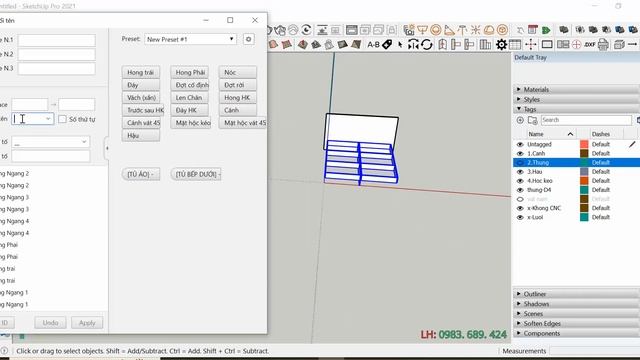Click the black gear settings toolbar icon
640x360 pixels.
point(501,44)
